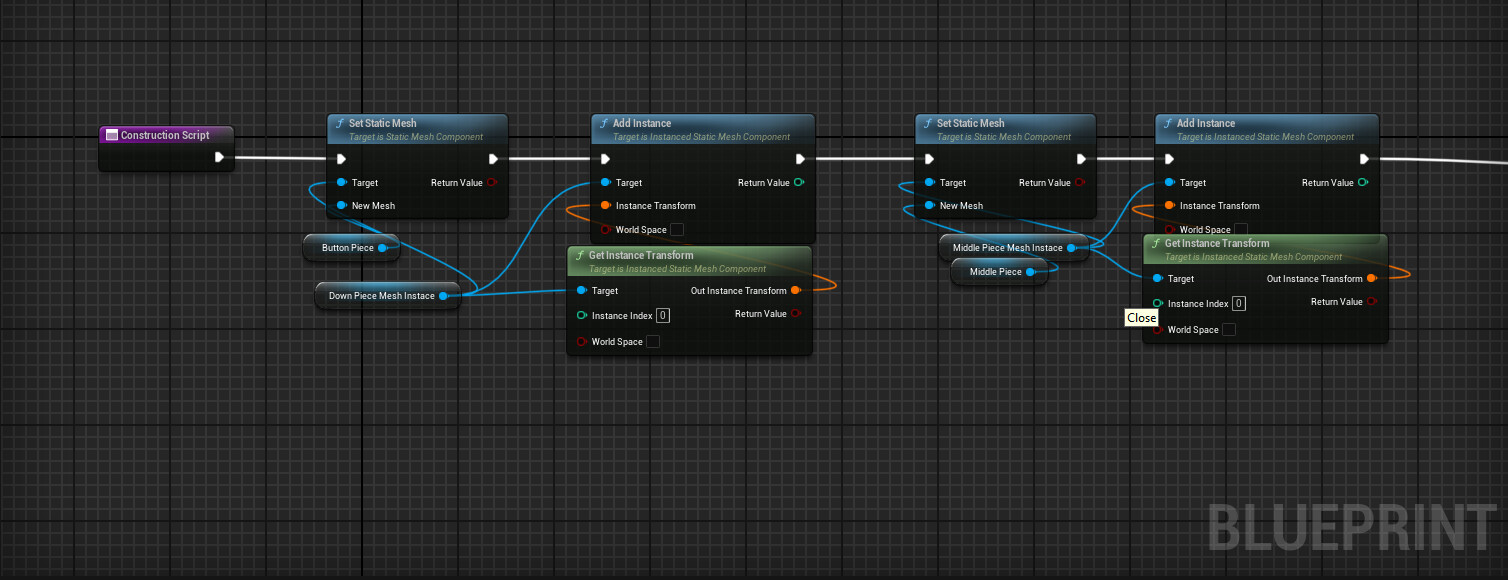Toggle World Space on second Get Instance Transform
Viewport: 1508px width, 580px height.
(x=1229, y=329)
